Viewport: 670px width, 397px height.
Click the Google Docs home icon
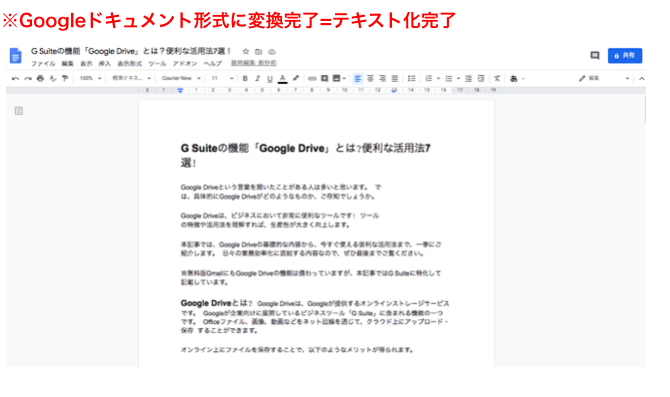pyautogui.click(x=16, y=56)
